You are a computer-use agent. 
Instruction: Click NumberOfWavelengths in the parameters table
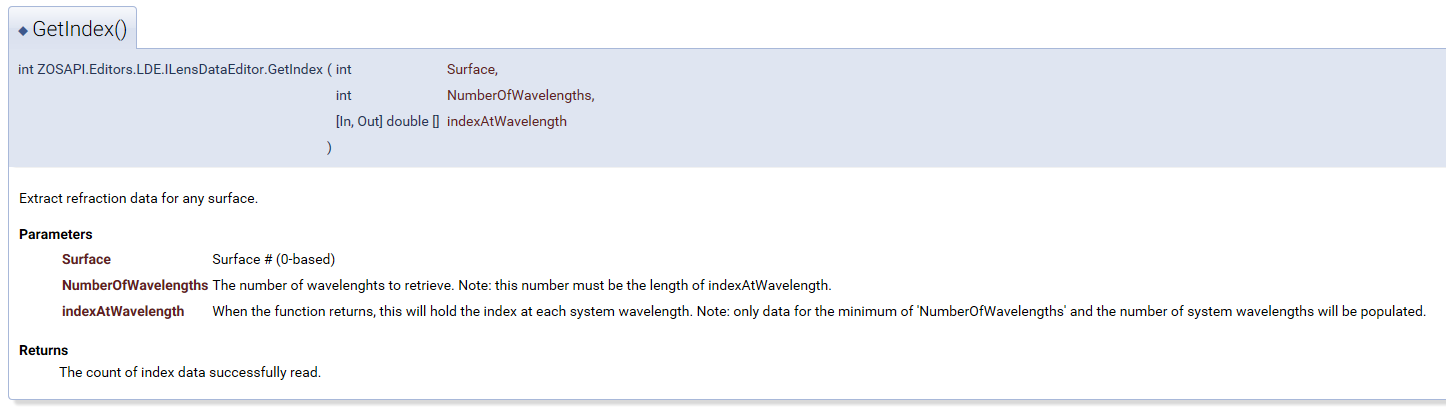[135, 285]
